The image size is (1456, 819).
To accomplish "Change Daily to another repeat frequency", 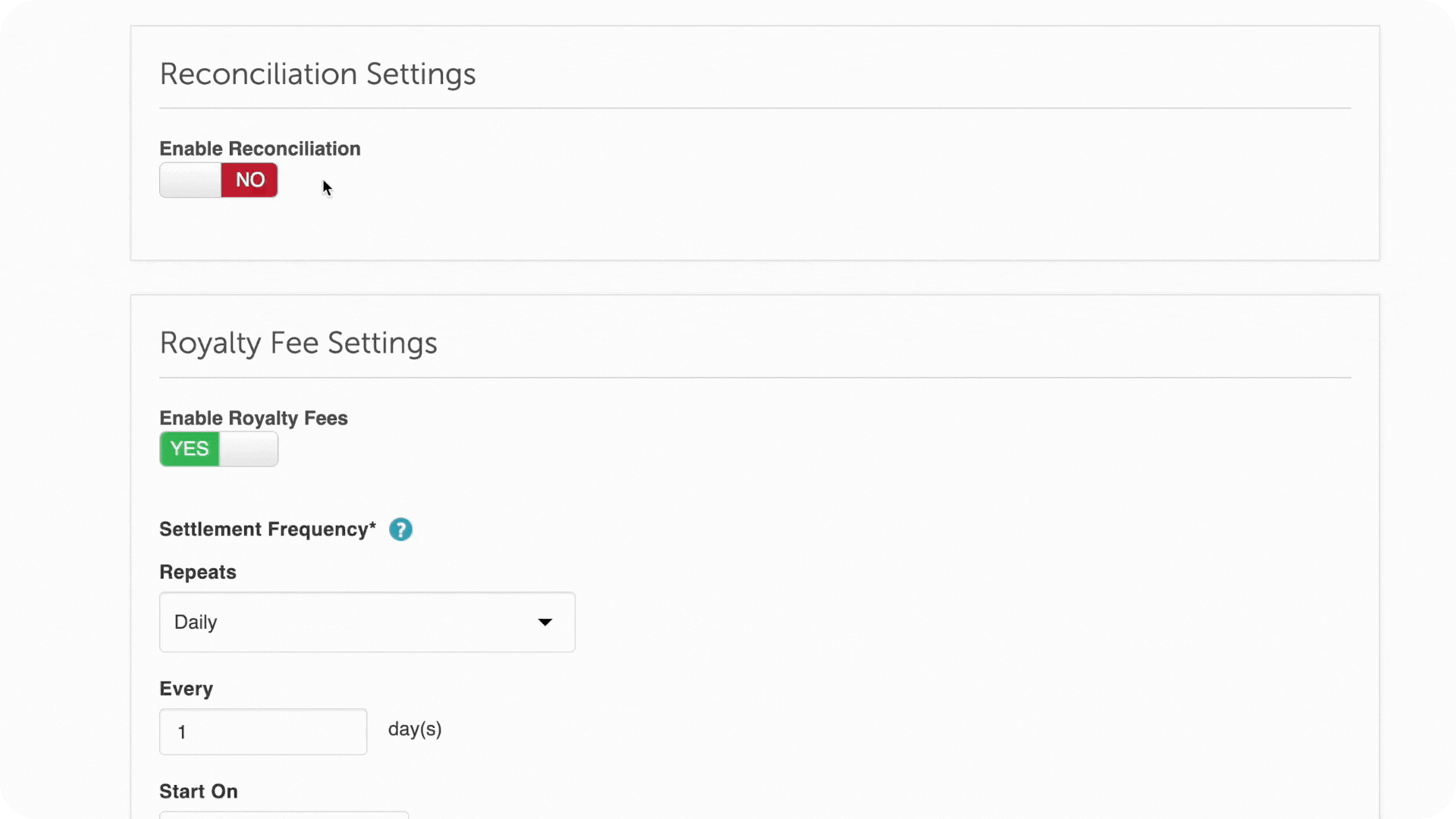I will pyautogui.click(x=367, y=622).
